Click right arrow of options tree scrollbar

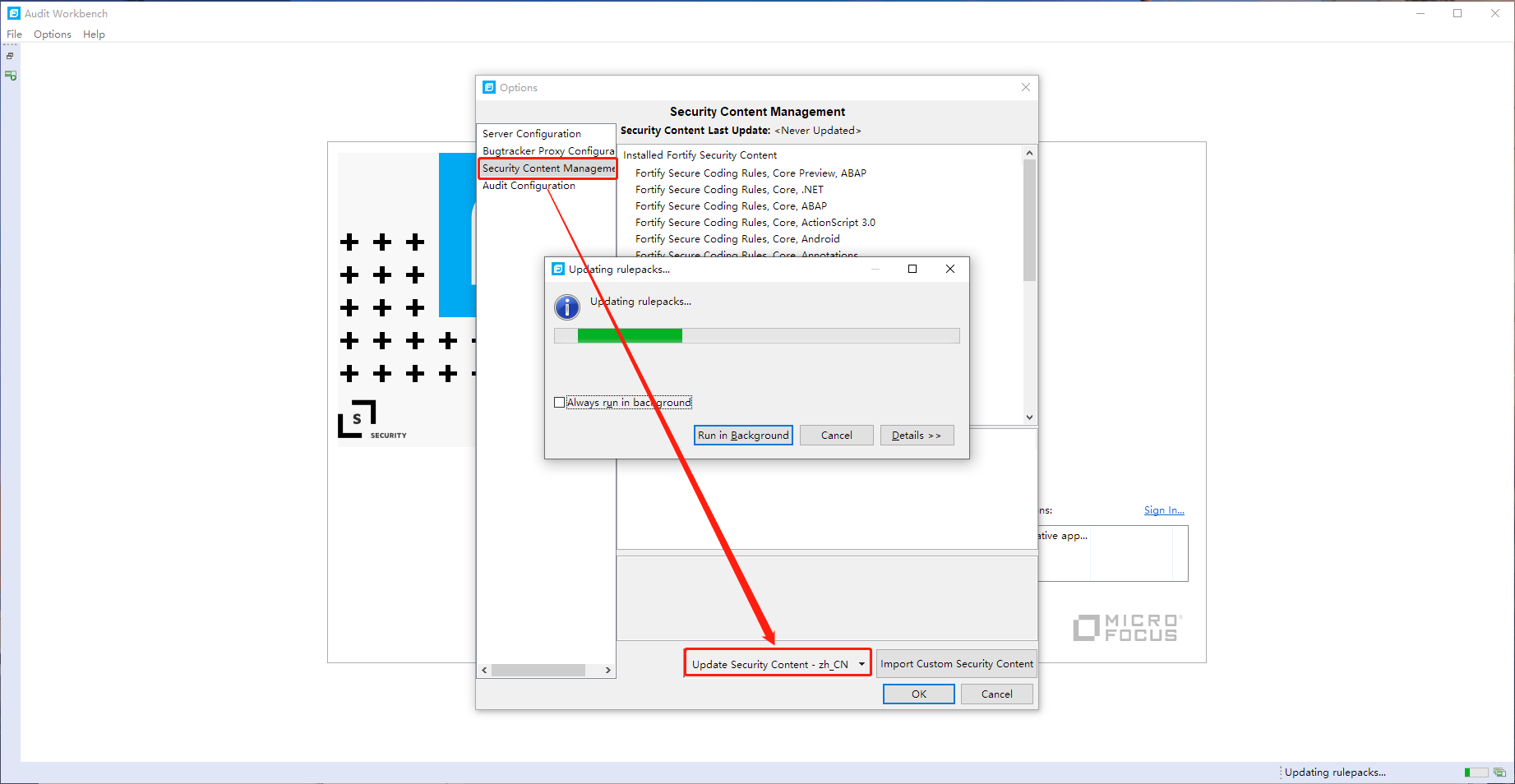click(608, 671)
